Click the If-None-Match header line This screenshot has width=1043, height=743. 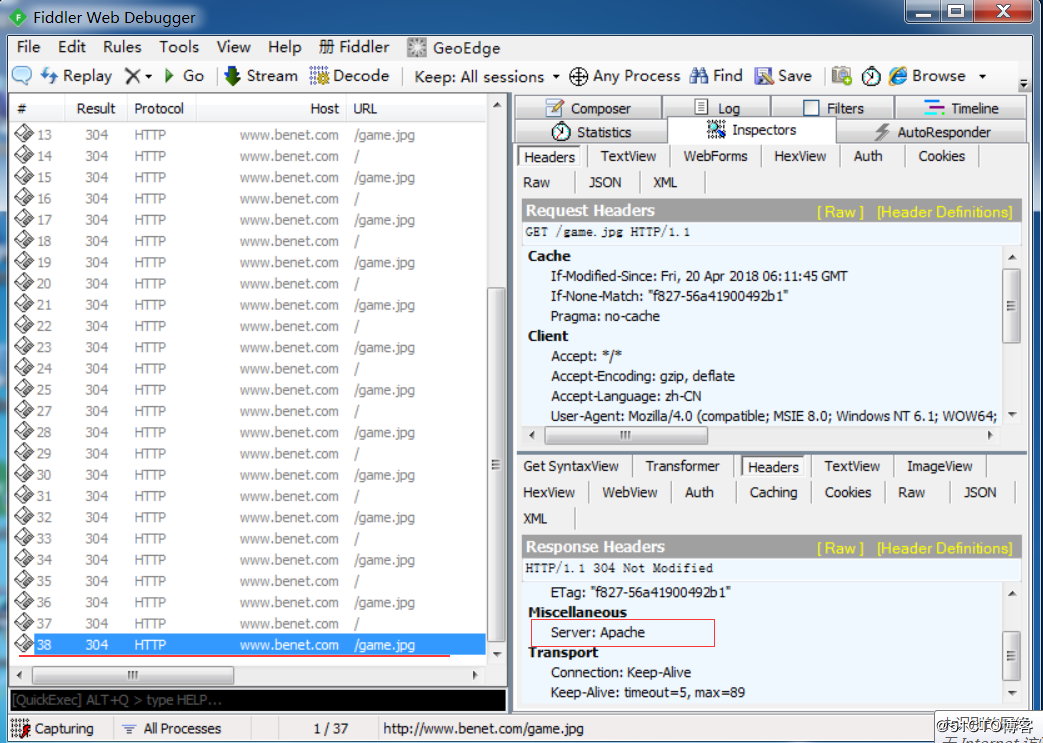click(x=669, y=296)
